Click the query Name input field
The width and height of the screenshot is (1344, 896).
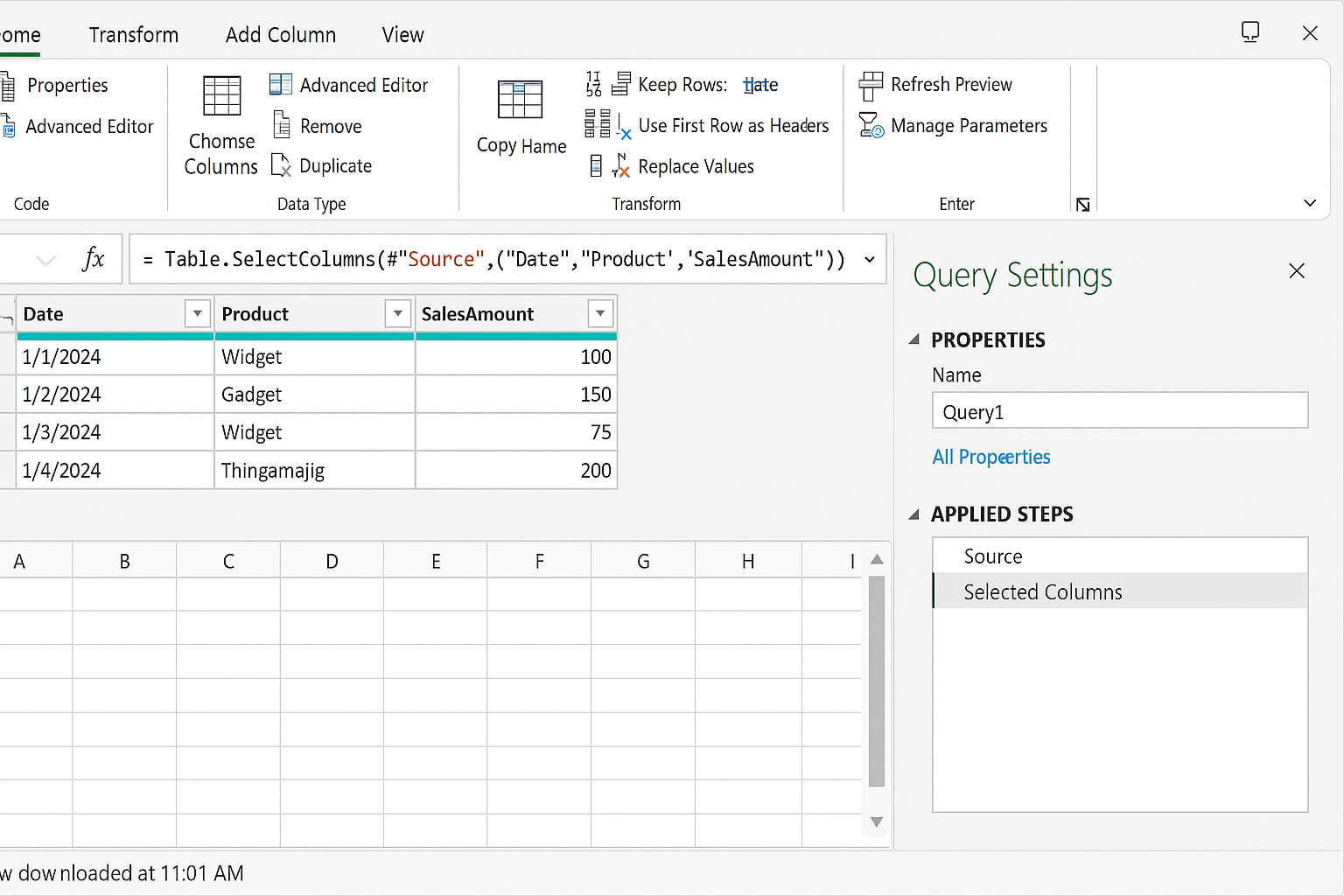point(1120,411)
